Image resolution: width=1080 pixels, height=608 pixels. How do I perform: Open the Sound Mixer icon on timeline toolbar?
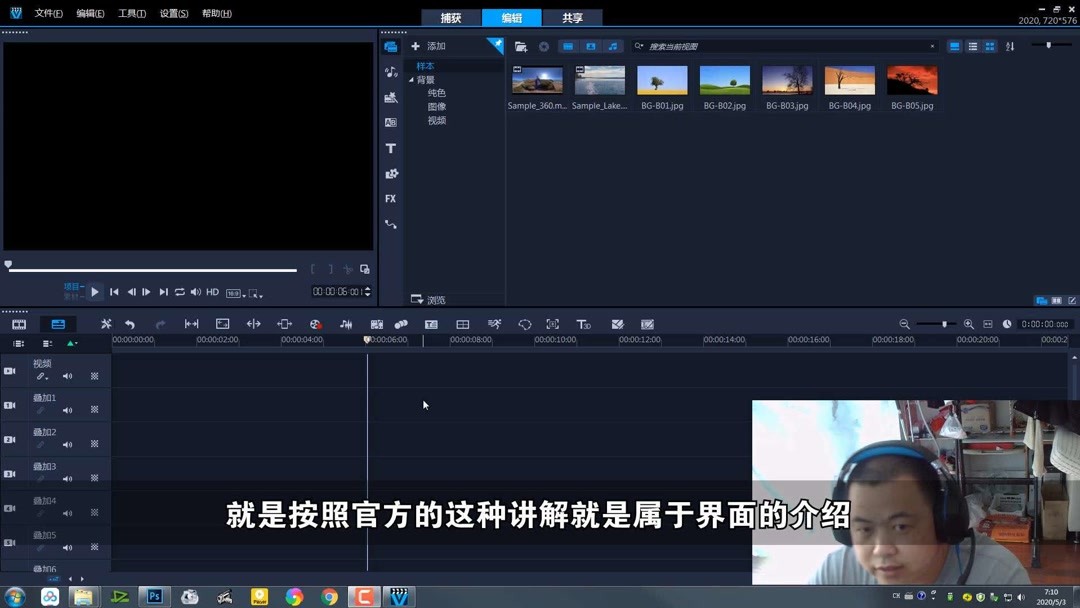(x=347, y=323)
